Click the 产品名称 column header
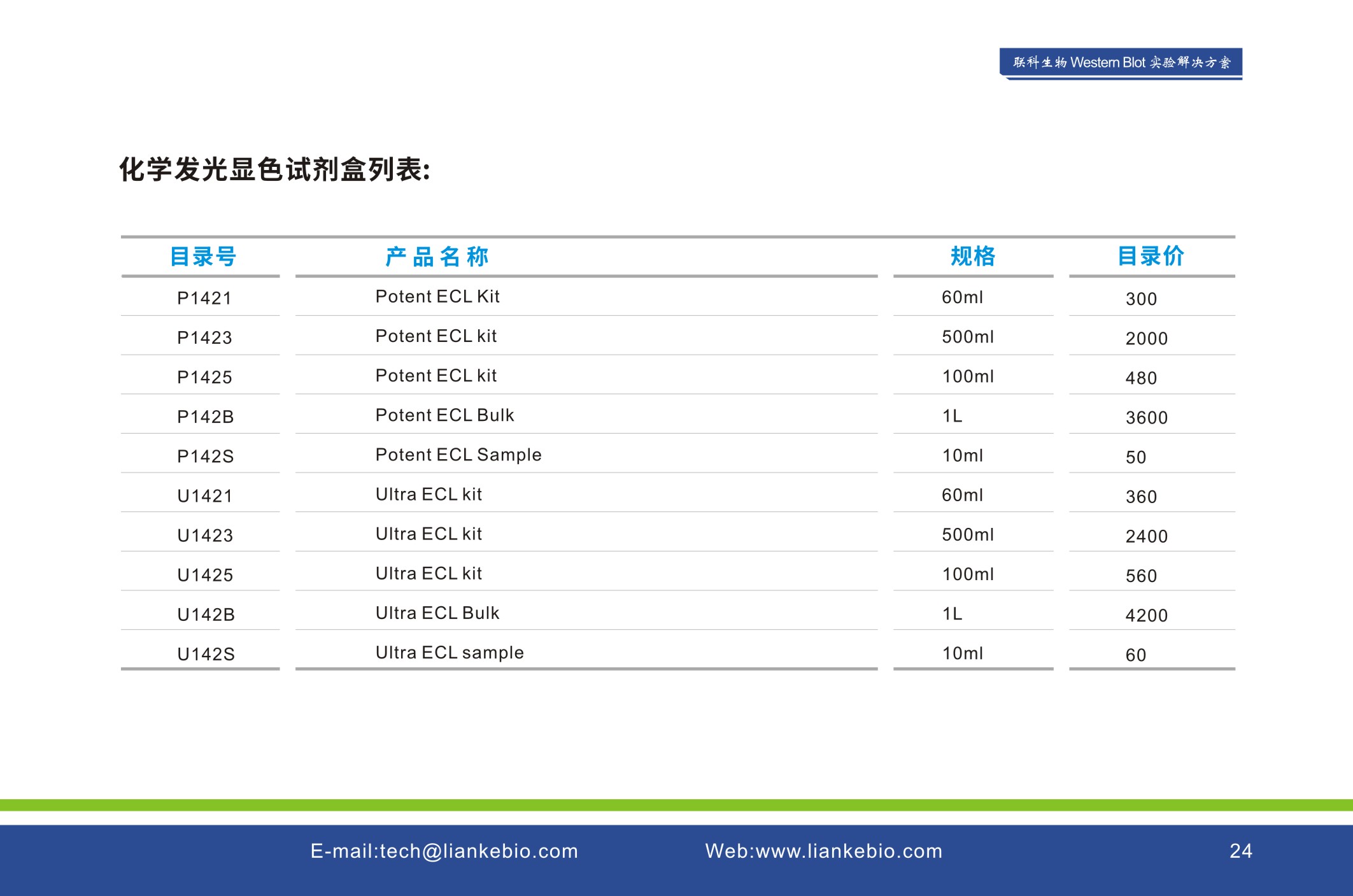1353x896 pixels. click(x=437, y=257)
